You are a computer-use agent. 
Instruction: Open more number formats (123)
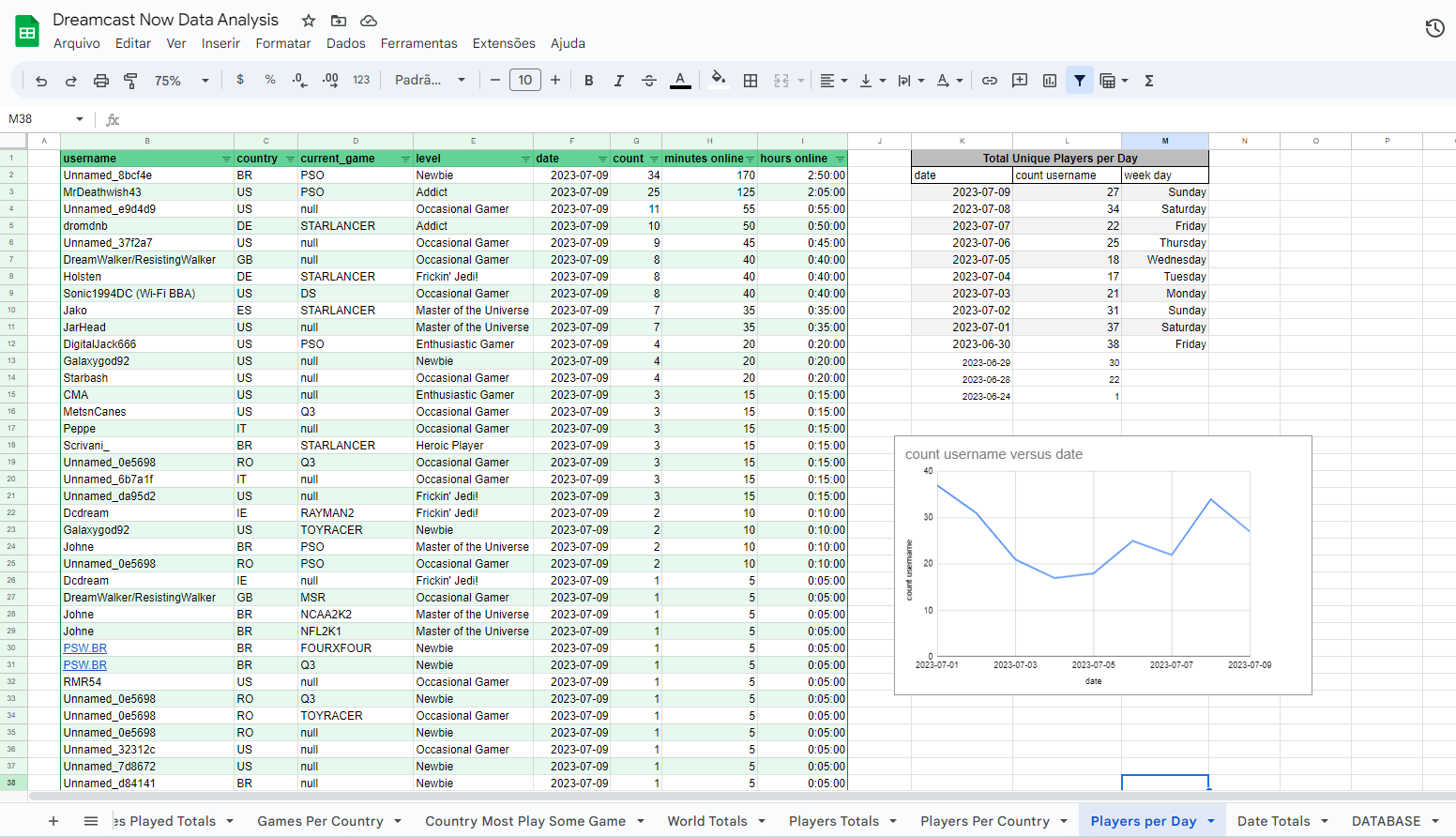(x=361, y=81)
